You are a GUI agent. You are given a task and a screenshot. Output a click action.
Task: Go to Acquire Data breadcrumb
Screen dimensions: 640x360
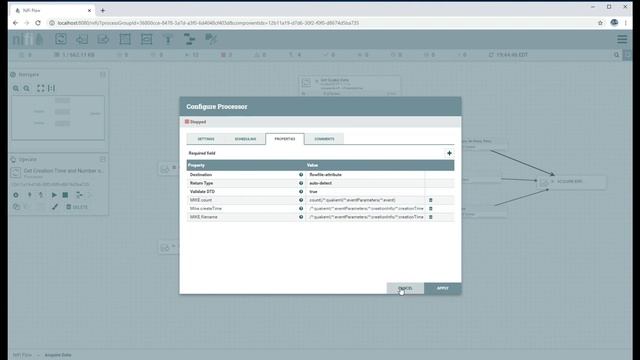point(58,355)
